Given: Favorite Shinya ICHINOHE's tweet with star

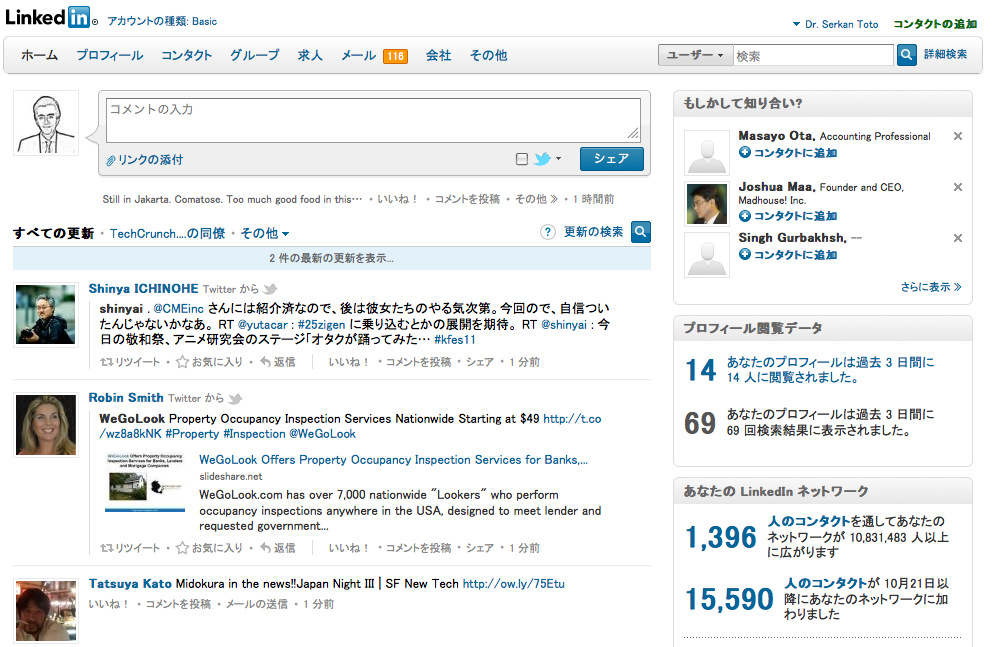Looking at the screenshot, I should [209, 362].
